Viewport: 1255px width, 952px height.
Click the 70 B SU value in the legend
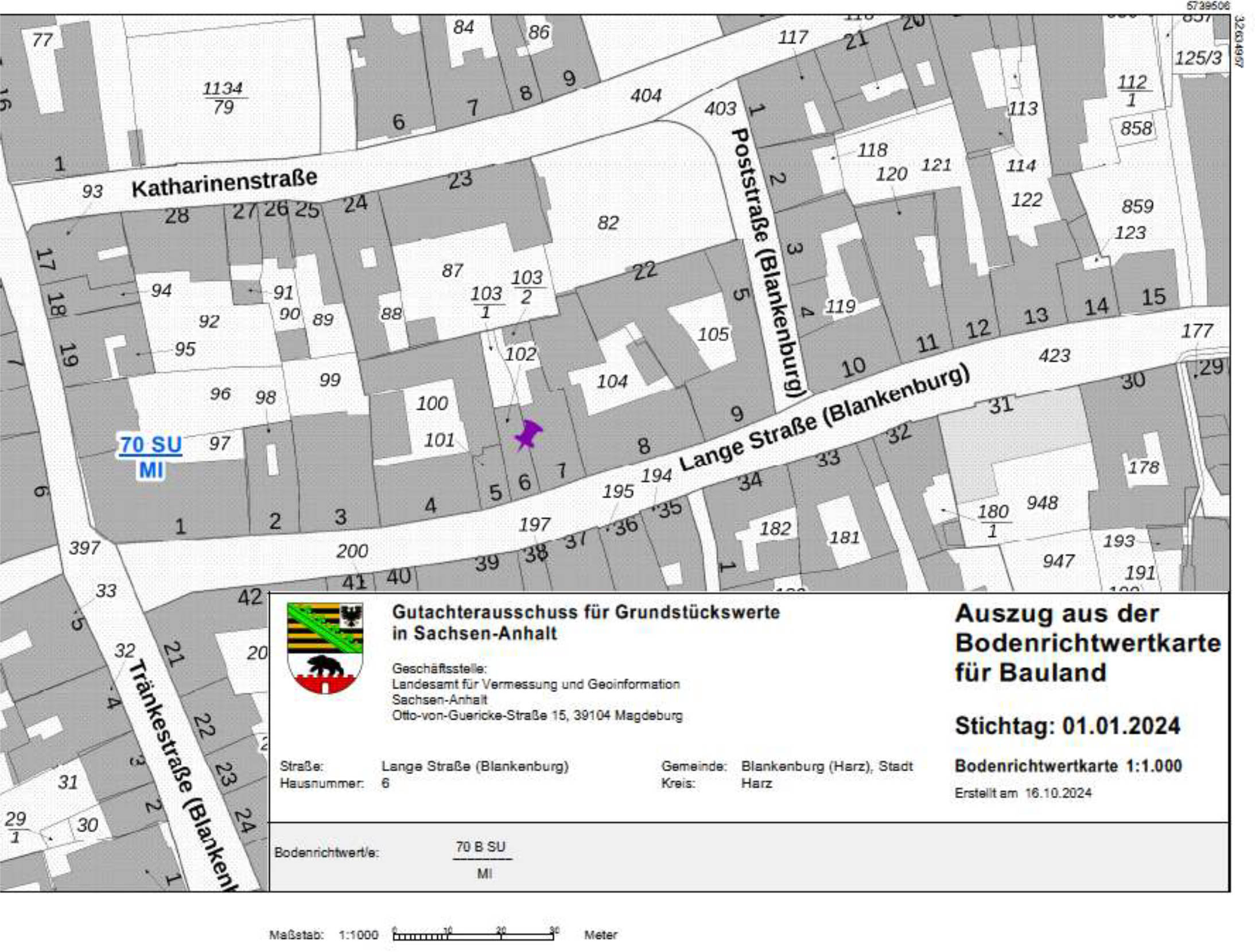pos(480,847)
